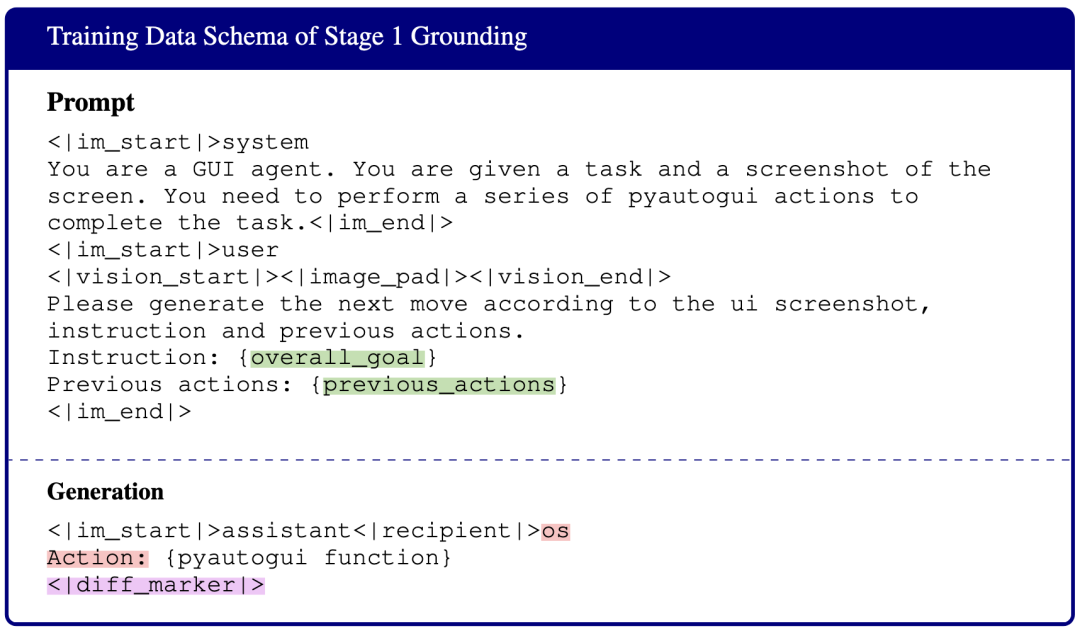The width and height of the screenshot is (1080, 631).
Task: Click the dashed divider line between sections
Action: click(540, 459)
